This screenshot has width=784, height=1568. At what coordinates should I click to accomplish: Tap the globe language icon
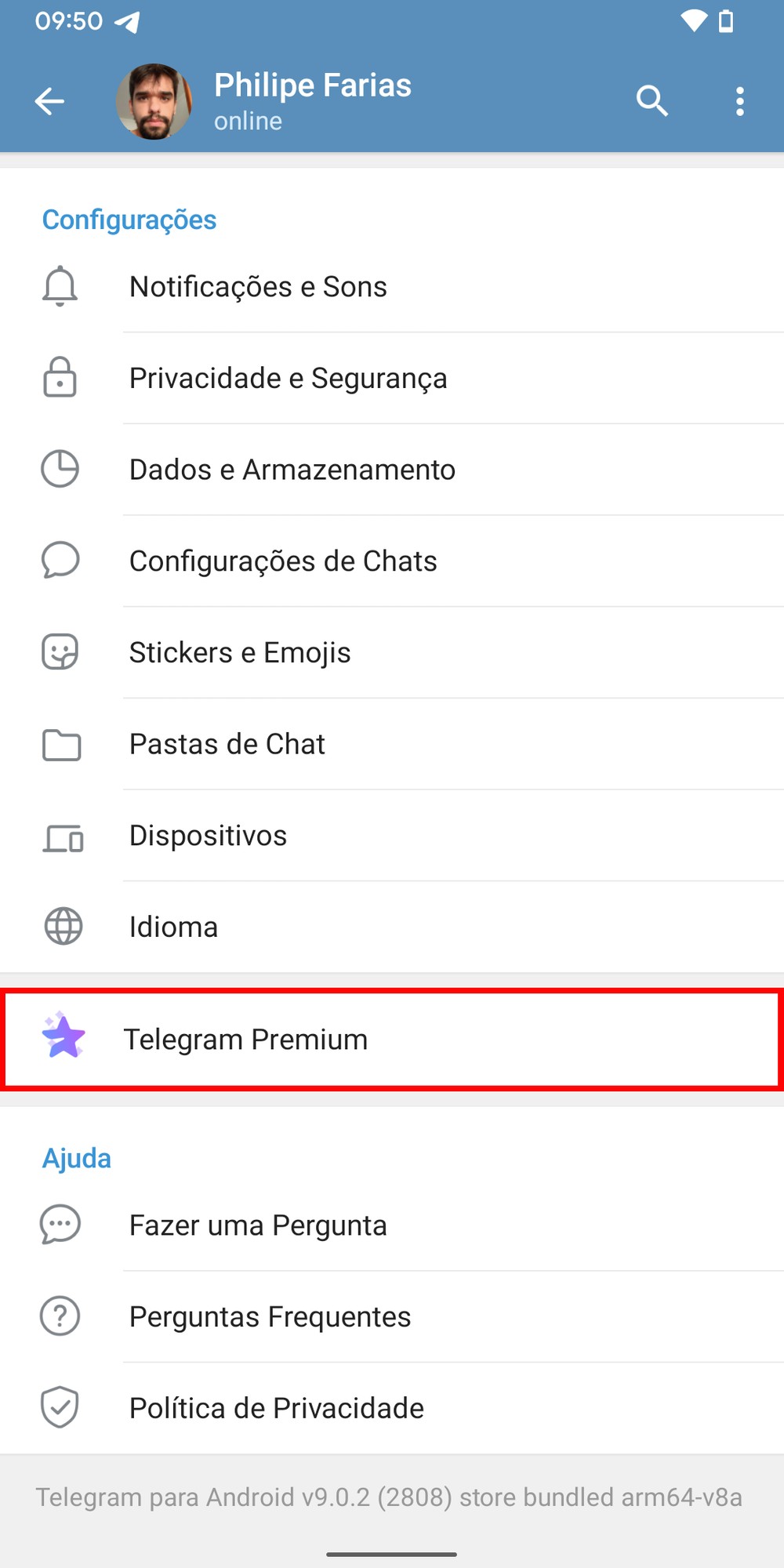[x=63, y=926]
